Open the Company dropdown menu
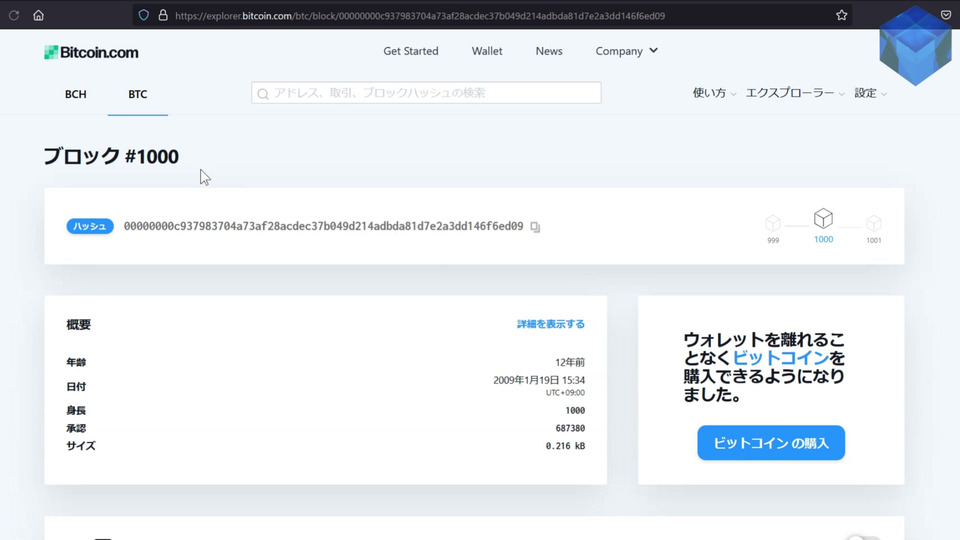Screen dimensions: 960x540 point(626,51)
